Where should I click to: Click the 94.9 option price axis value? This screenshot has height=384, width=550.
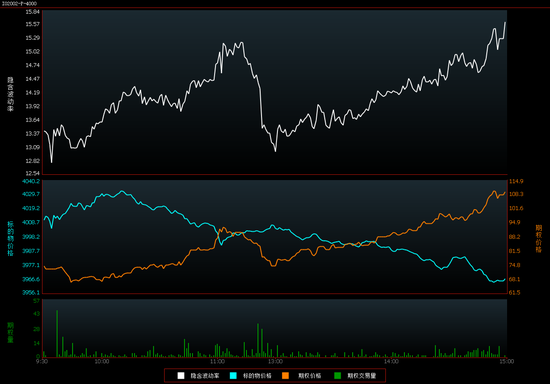click(515, 222)
